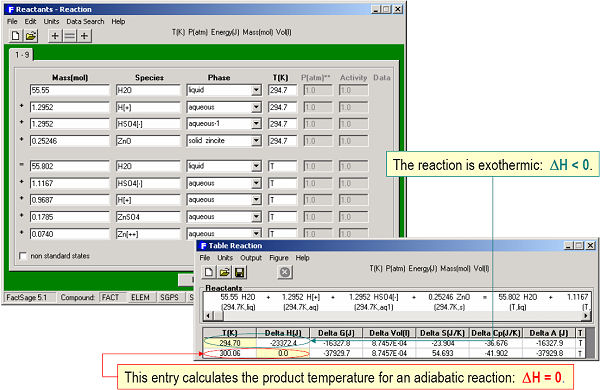
Task: Select the 1 - 9 tab
Action: (x=22, y=55)
